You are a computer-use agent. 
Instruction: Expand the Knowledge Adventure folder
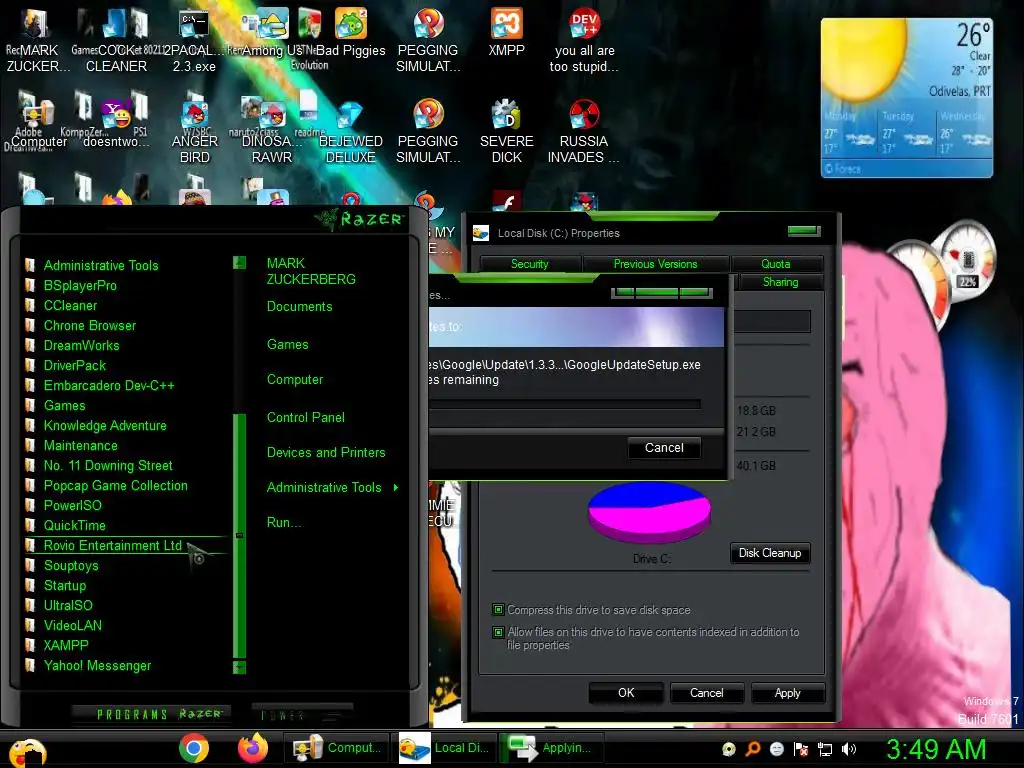105,425
